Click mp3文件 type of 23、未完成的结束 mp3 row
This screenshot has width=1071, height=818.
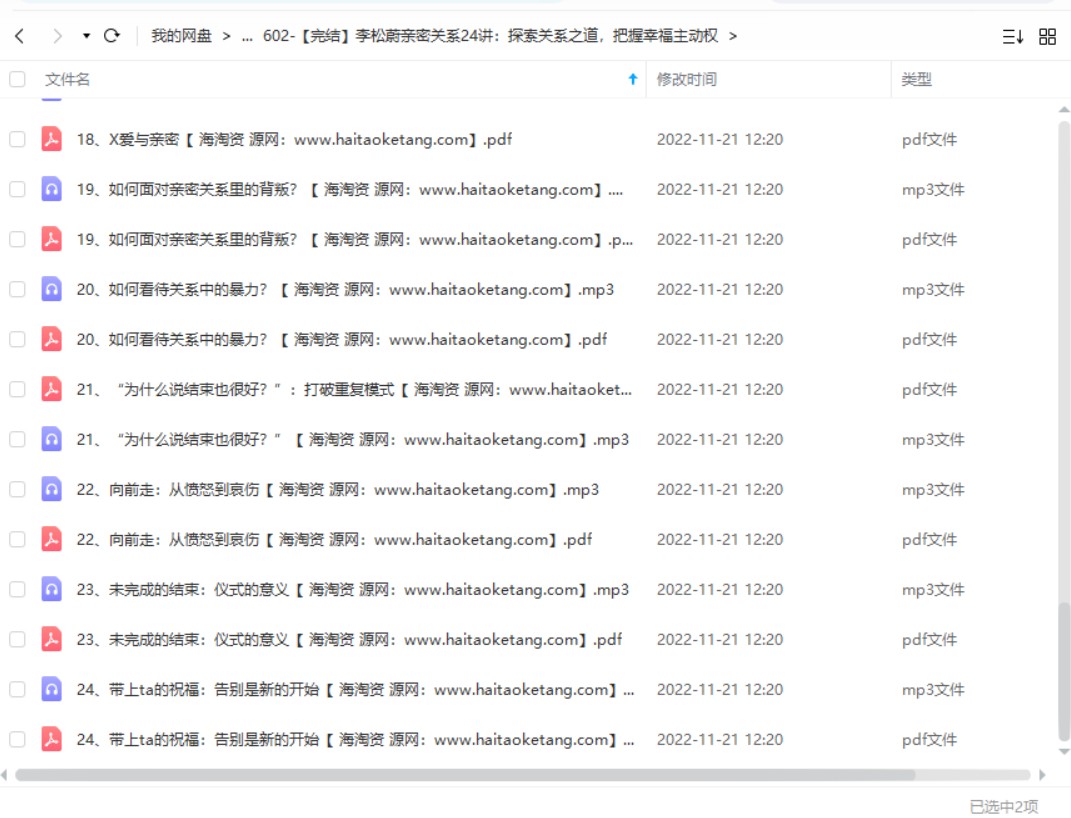(933, 589)
